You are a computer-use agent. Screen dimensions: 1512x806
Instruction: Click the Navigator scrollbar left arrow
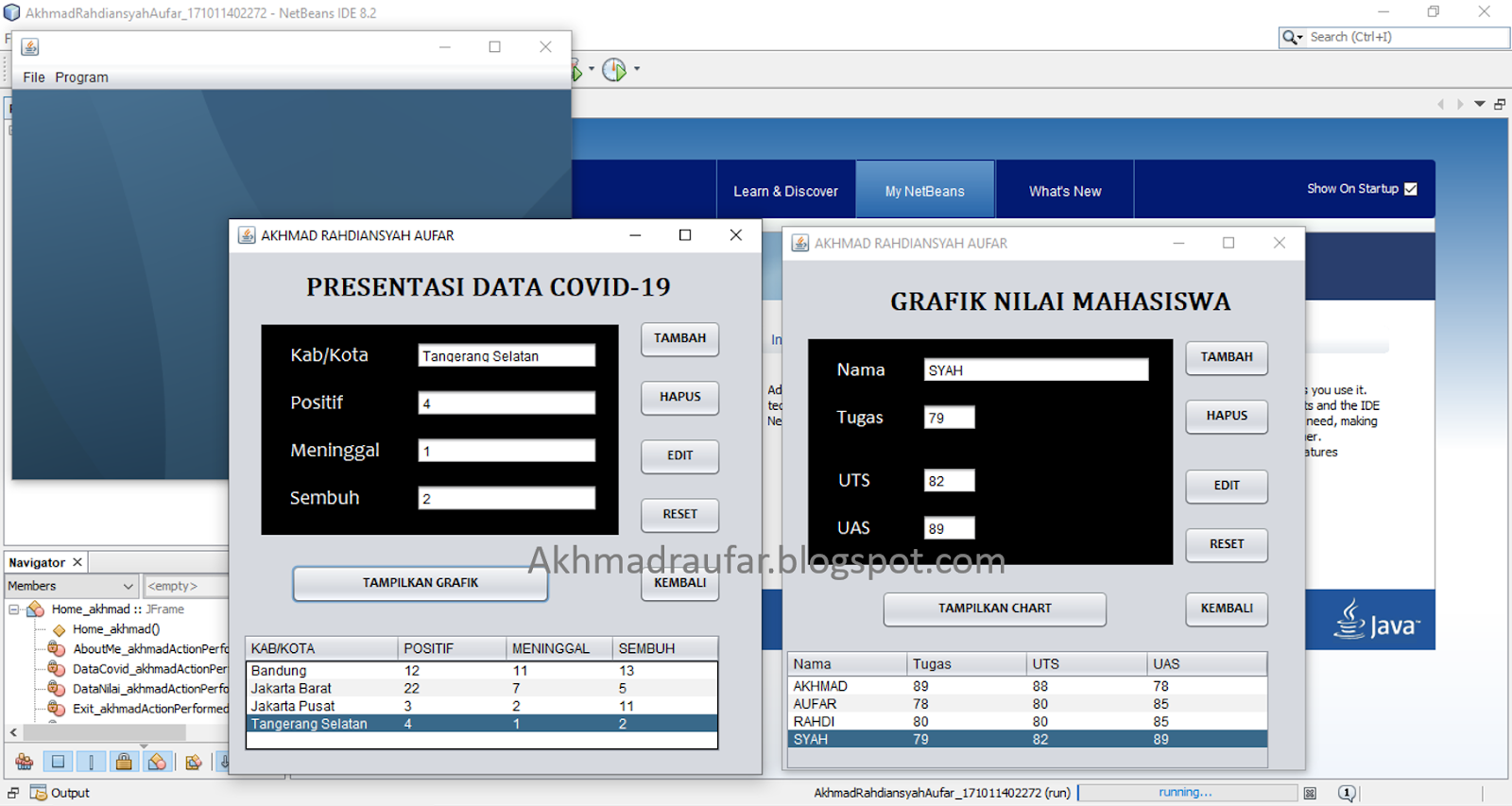coord(13,732)
